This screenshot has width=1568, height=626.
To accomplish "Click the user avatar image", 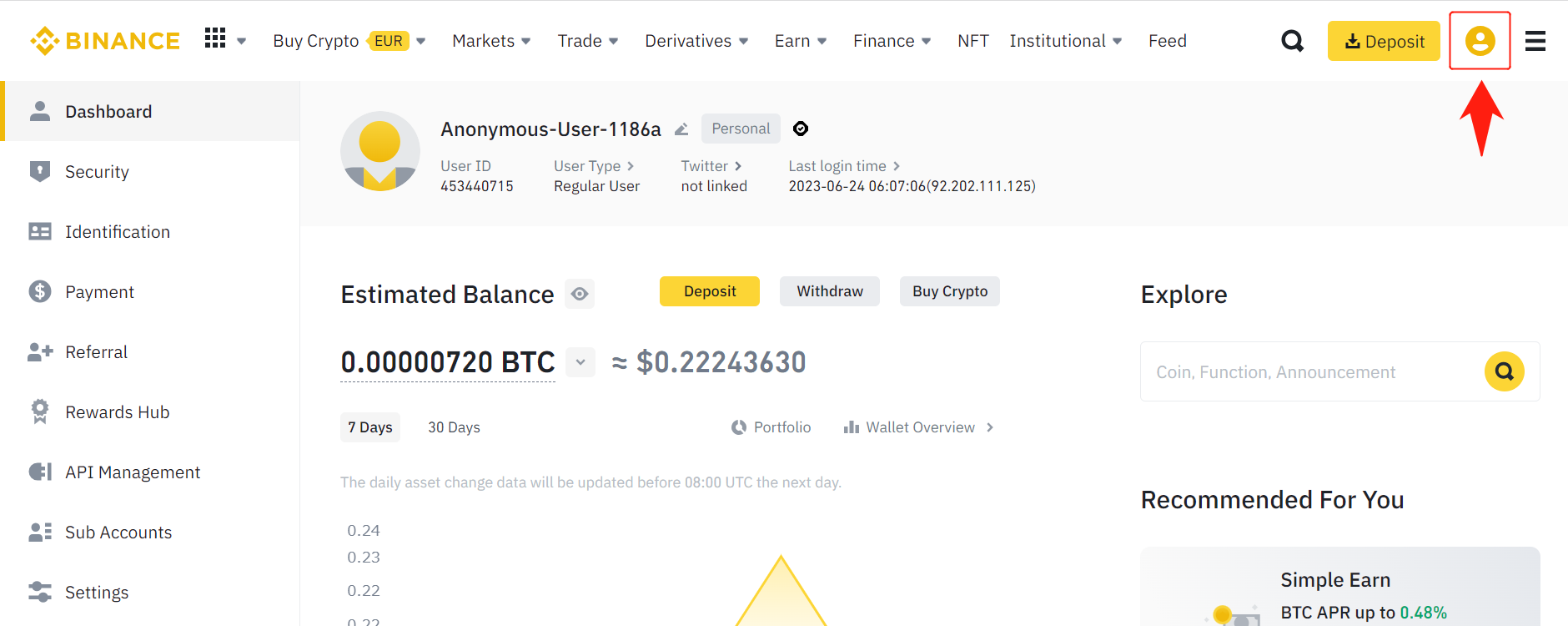I will (x=379, y=151).
